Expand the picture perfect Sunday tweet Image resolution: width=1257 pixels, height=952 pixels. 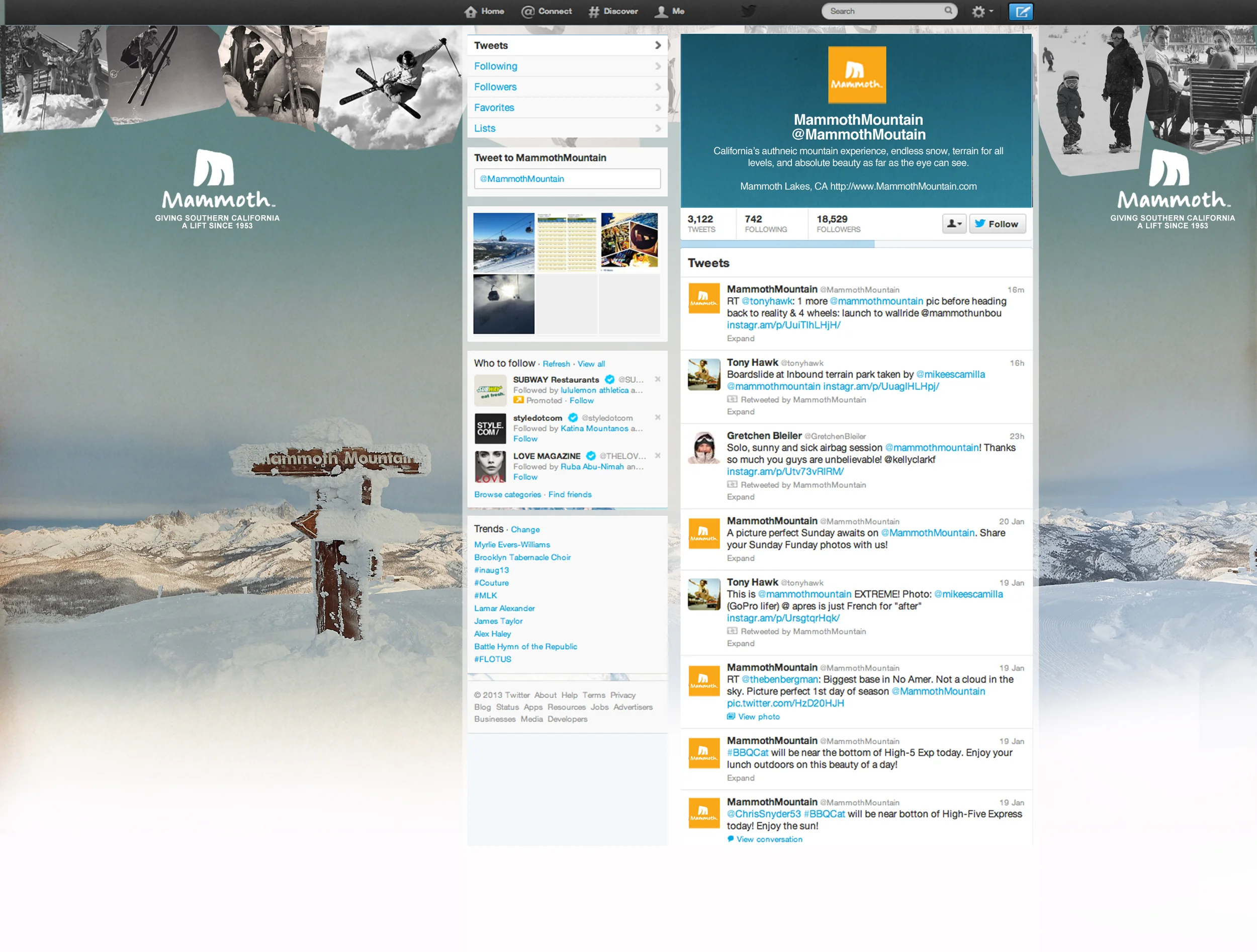[x=741, y=559]
